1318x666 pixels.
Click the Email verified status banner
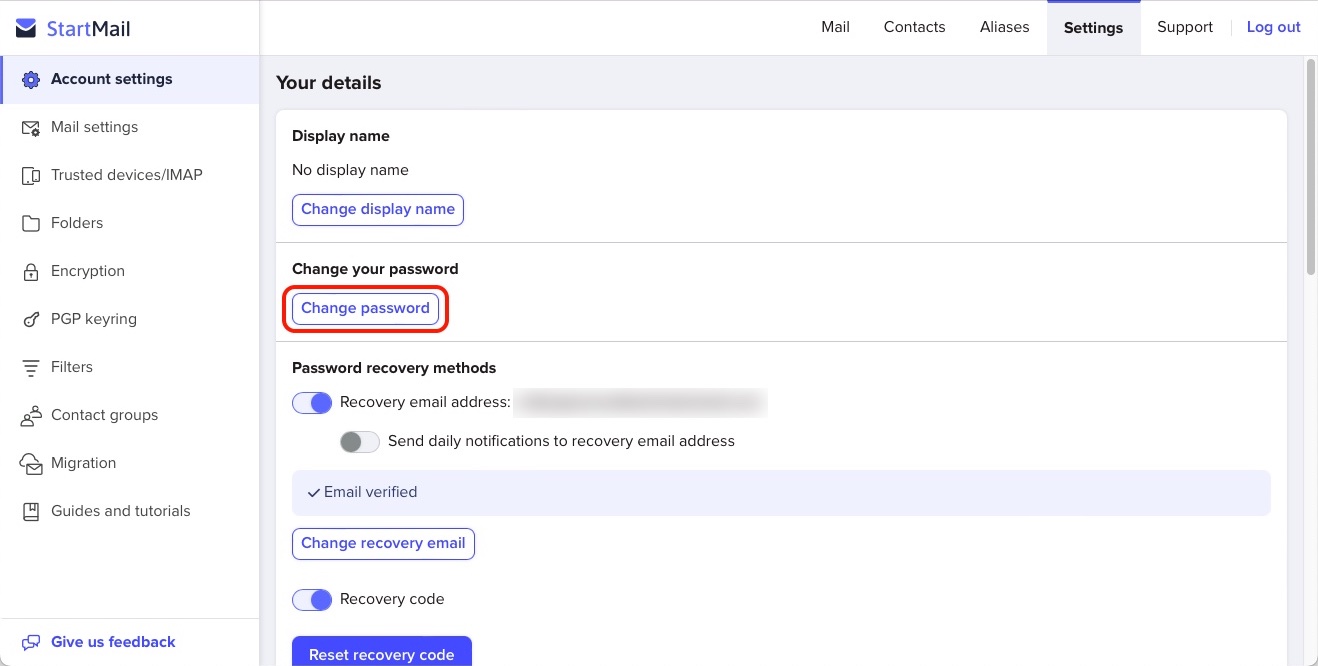pos(781,493)
